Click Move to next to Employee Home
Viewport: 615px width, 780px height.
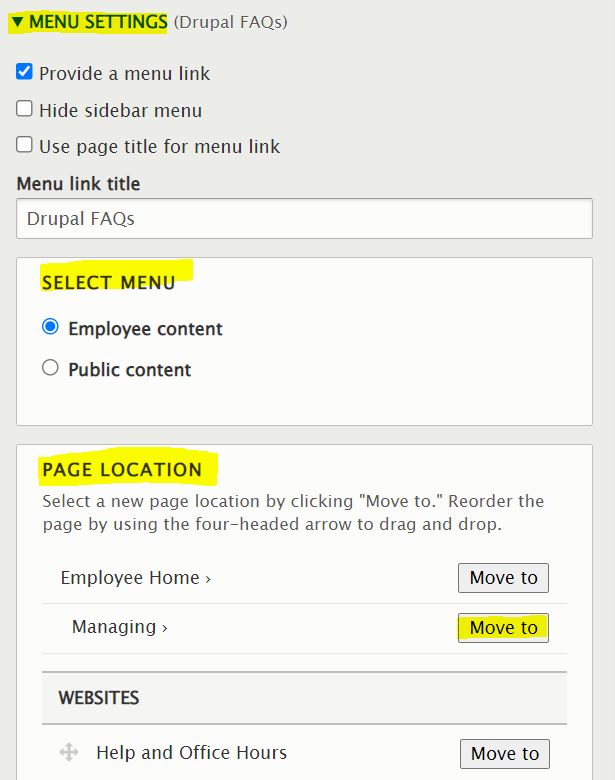(503, 578)
